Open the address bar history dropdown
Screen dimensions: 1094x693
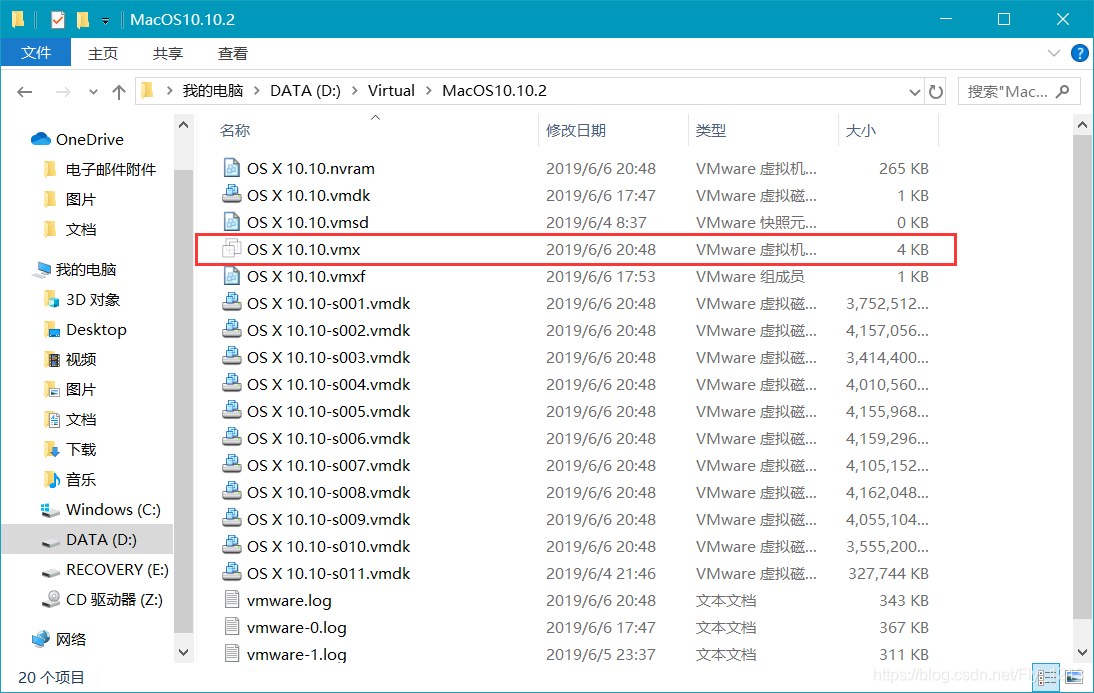[915, 92]
